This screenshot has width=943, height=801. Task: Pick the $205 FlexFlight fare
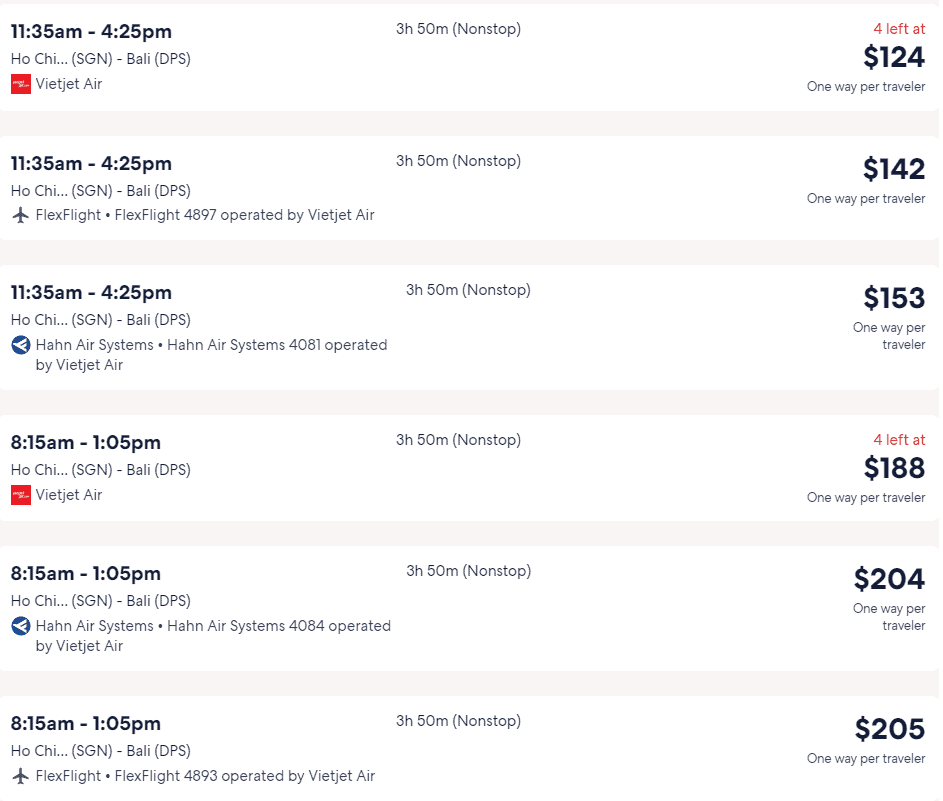890,729
